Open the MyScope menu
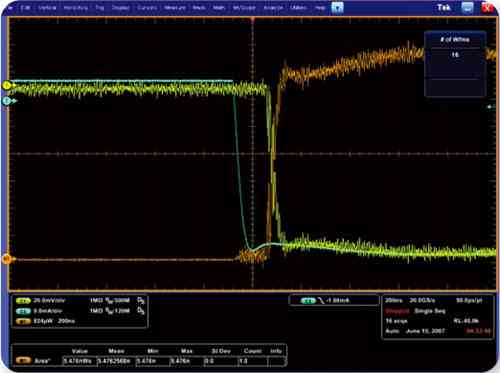The height and width of the screenshot is (373, 500). 244,7
